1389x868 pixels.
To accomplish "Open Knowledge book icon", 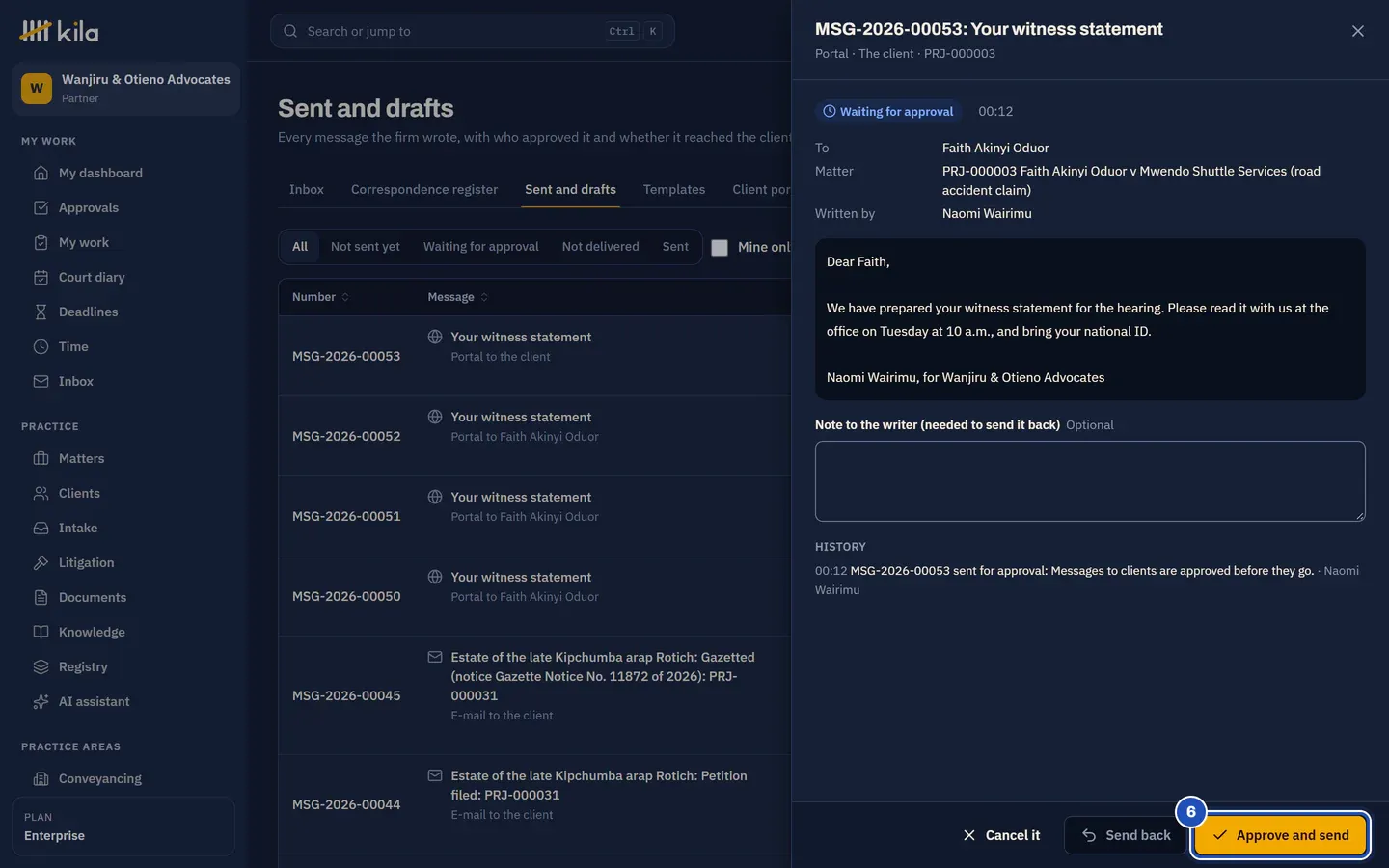I will (41, 632).
